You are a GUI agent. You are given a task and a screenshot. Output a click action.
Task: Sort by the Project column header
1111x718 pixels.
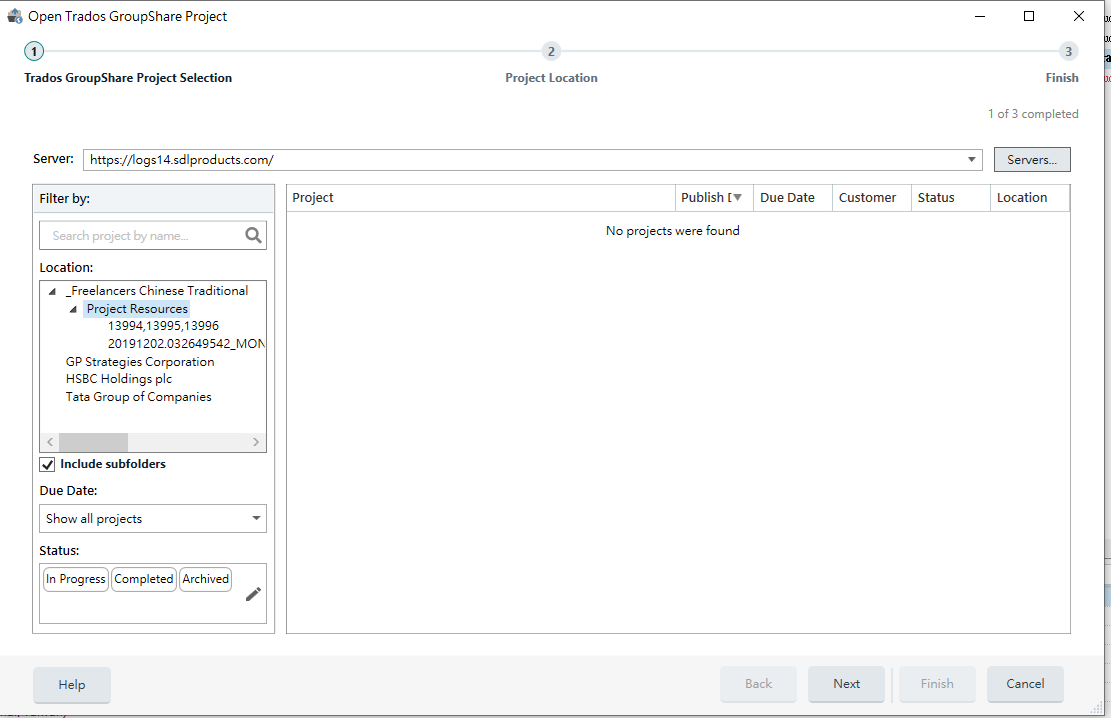(x=481, y=198)
